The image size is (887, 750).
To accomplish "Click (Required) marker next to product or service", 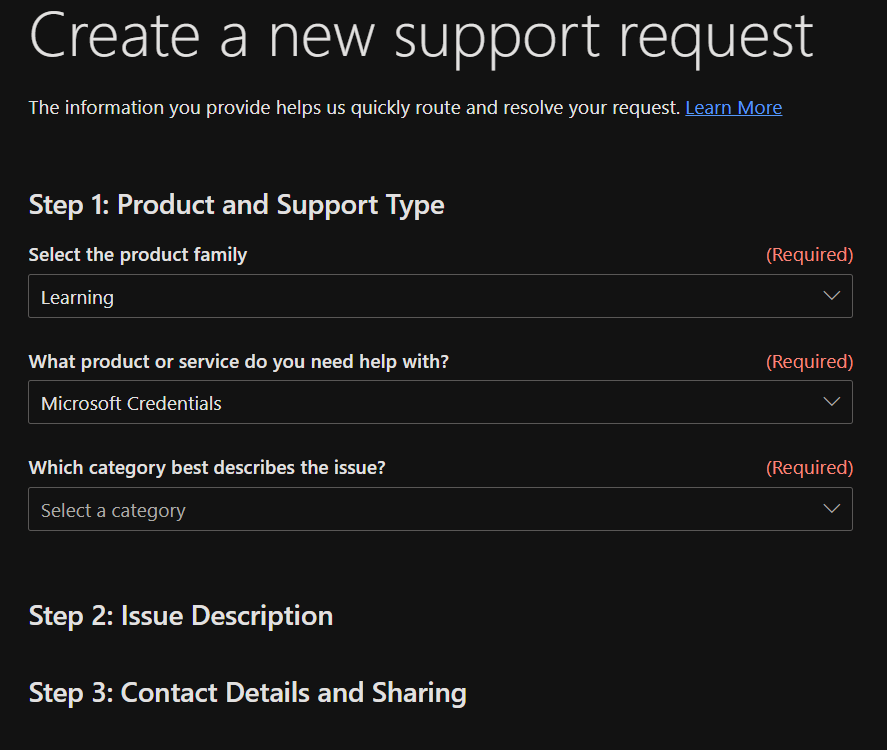I will click(809, 361).
